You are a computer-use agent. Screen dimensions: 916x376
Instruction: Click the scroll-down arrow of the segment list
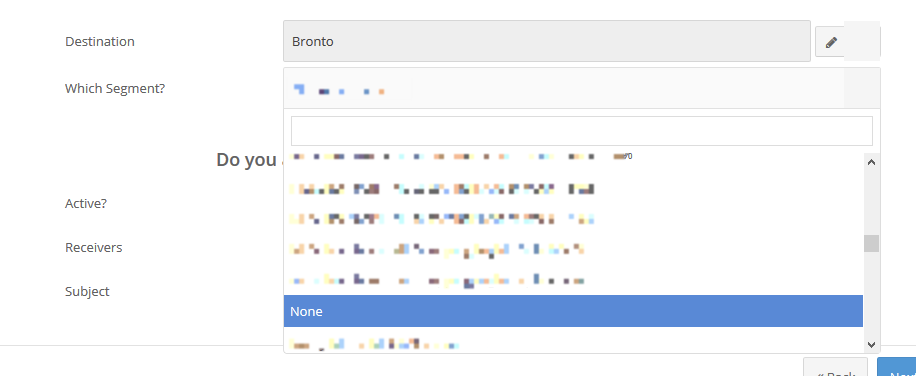coord(871,345)
